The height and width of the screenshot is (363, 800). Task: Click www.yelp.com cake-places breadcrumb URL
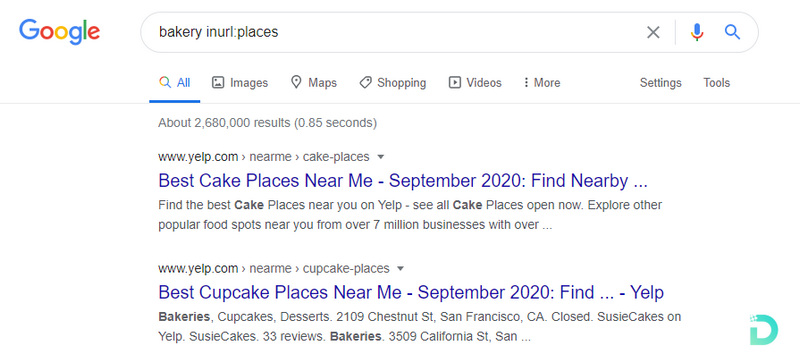(x=264, y=157)
